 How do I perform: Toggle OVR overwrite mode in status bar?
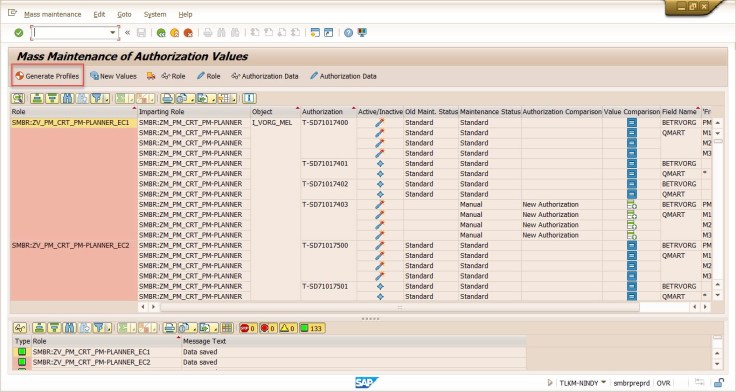[663, 383]
